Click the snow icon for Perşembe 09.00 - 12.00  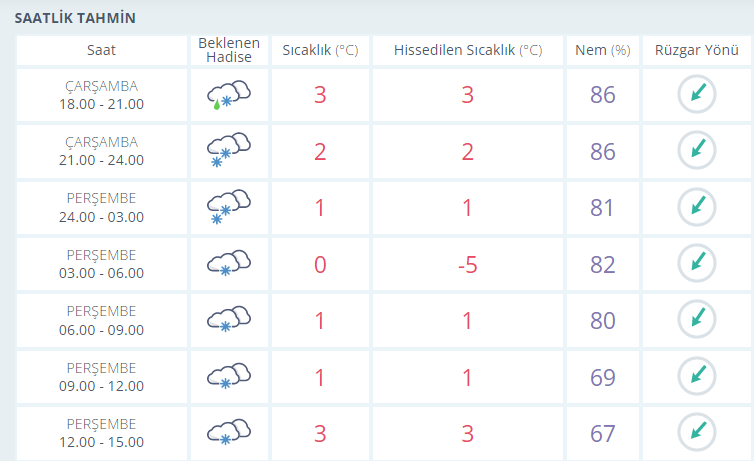click(229, 376)
